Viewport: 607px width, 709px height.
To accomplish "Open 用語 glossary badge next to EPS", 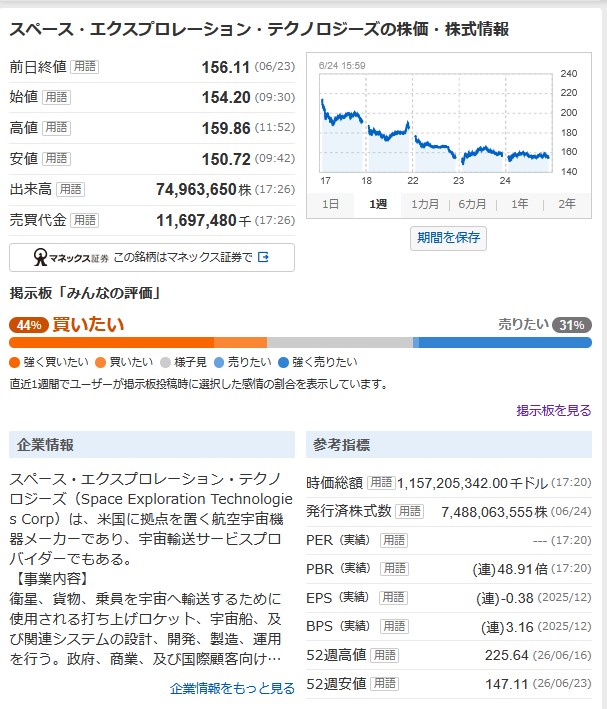I will click(x=393, y=598).
